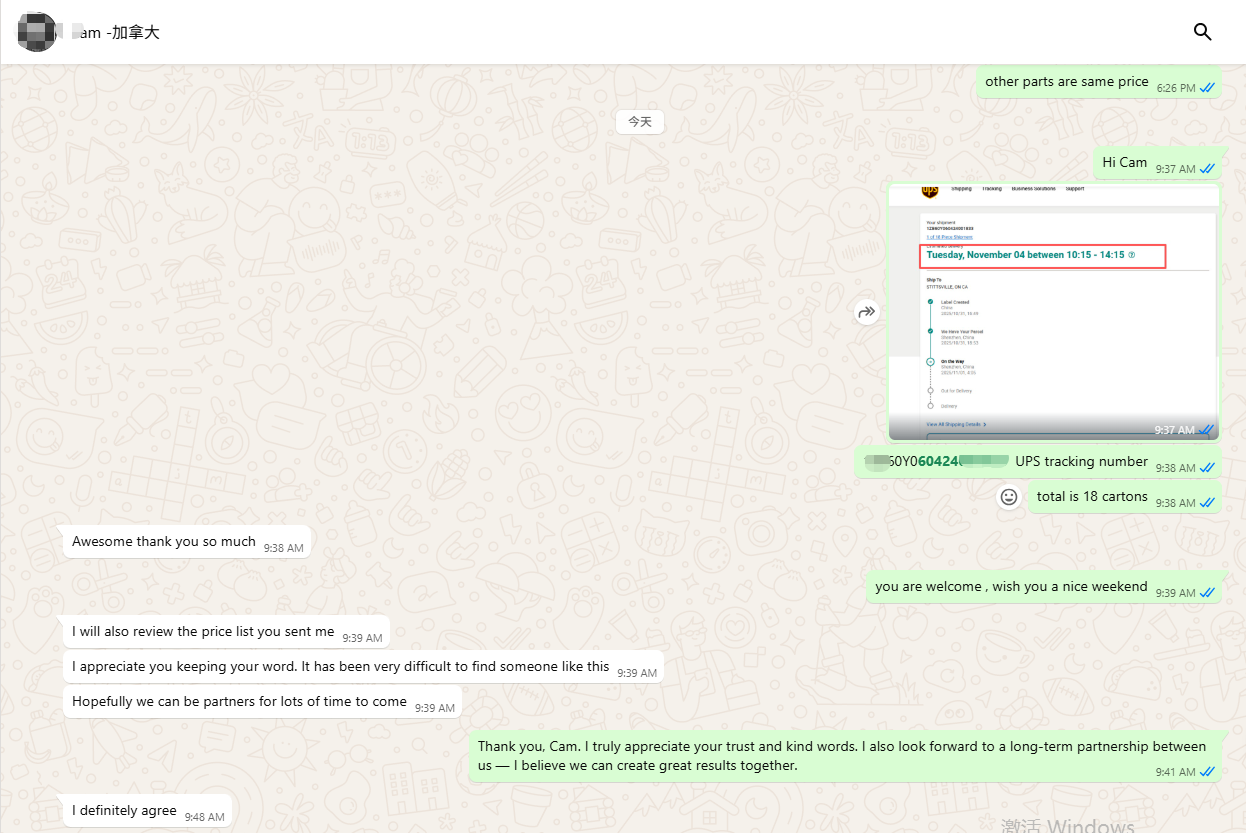Open emoji reaction for '18 cartons' message
Image resolution: width=1246 pixels, height=833 pixels.
click(1009, 497)
